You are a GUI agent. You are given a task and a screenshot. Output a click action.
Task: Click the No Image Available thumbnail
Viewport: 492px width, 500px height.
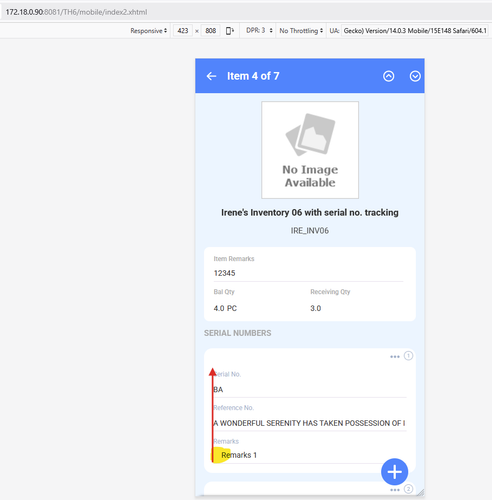point(310,150)
